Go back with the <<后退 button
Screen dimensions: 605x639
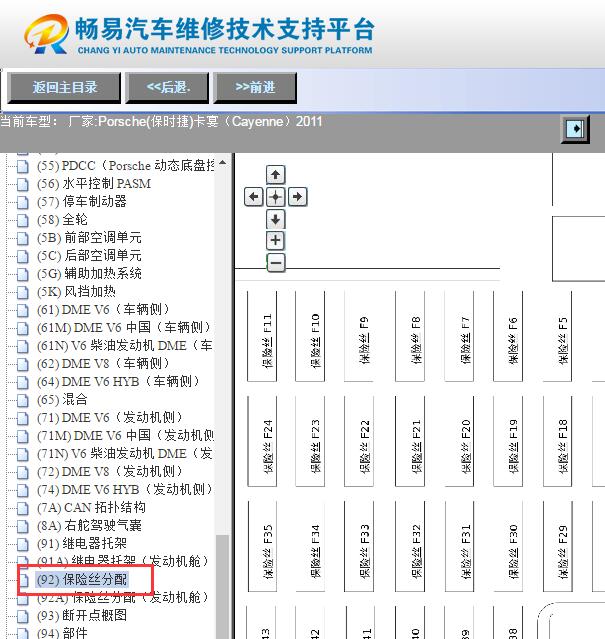pyautogui.click(x=167, y=87)
